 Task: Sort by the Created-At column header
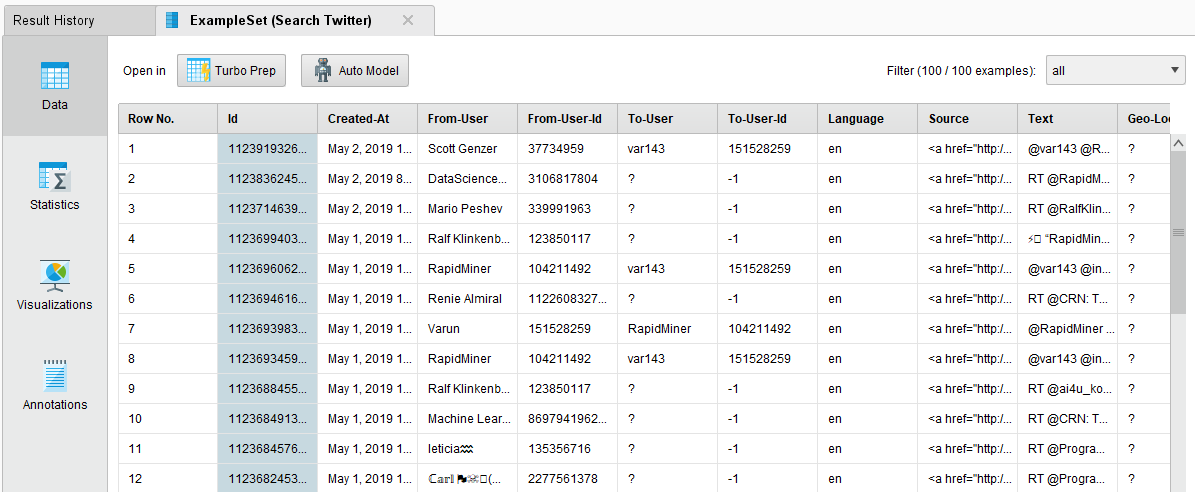[x=366, y=119]
